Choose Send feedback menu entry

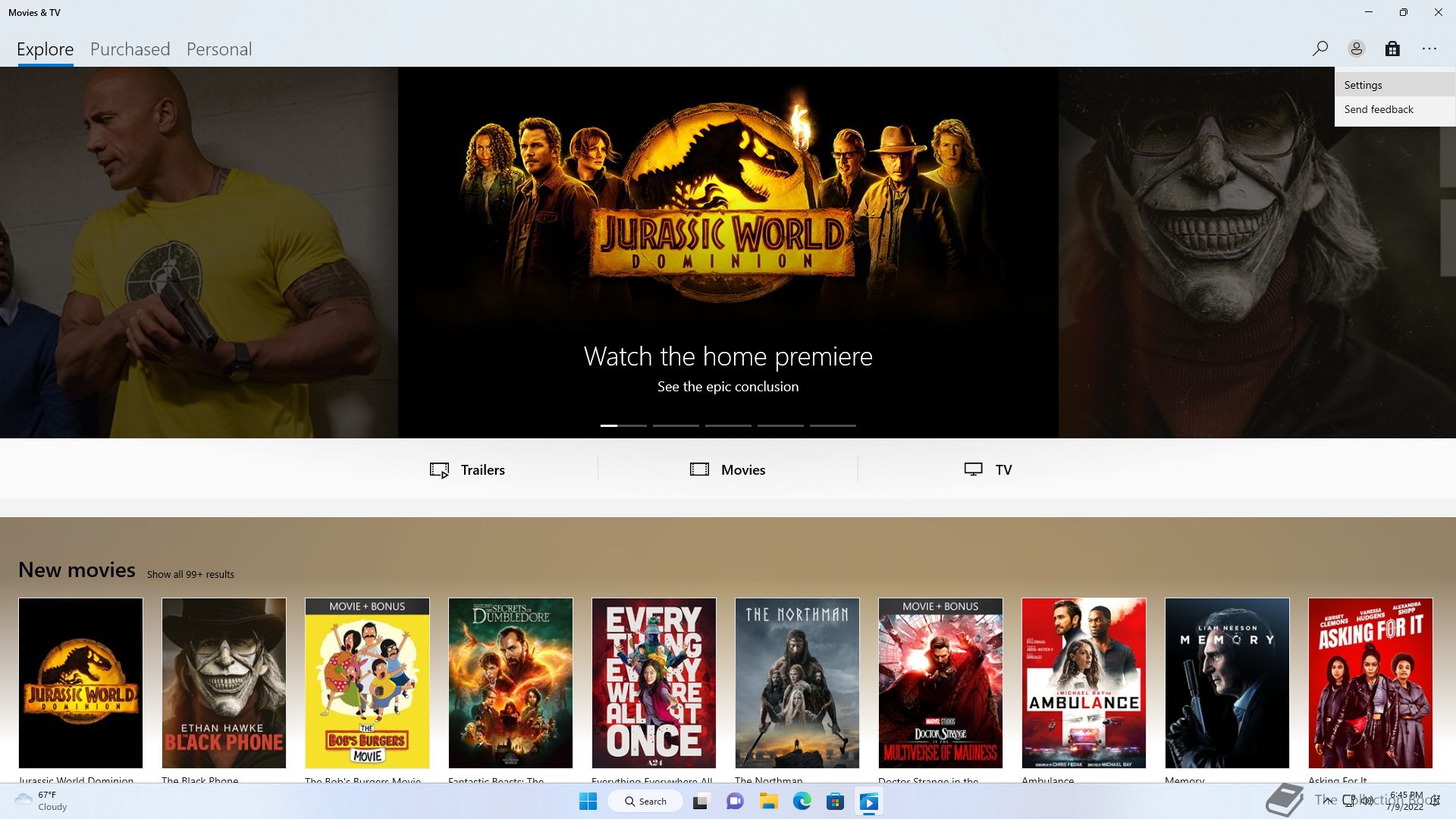pyautogui.click(x=1395, y=109)
